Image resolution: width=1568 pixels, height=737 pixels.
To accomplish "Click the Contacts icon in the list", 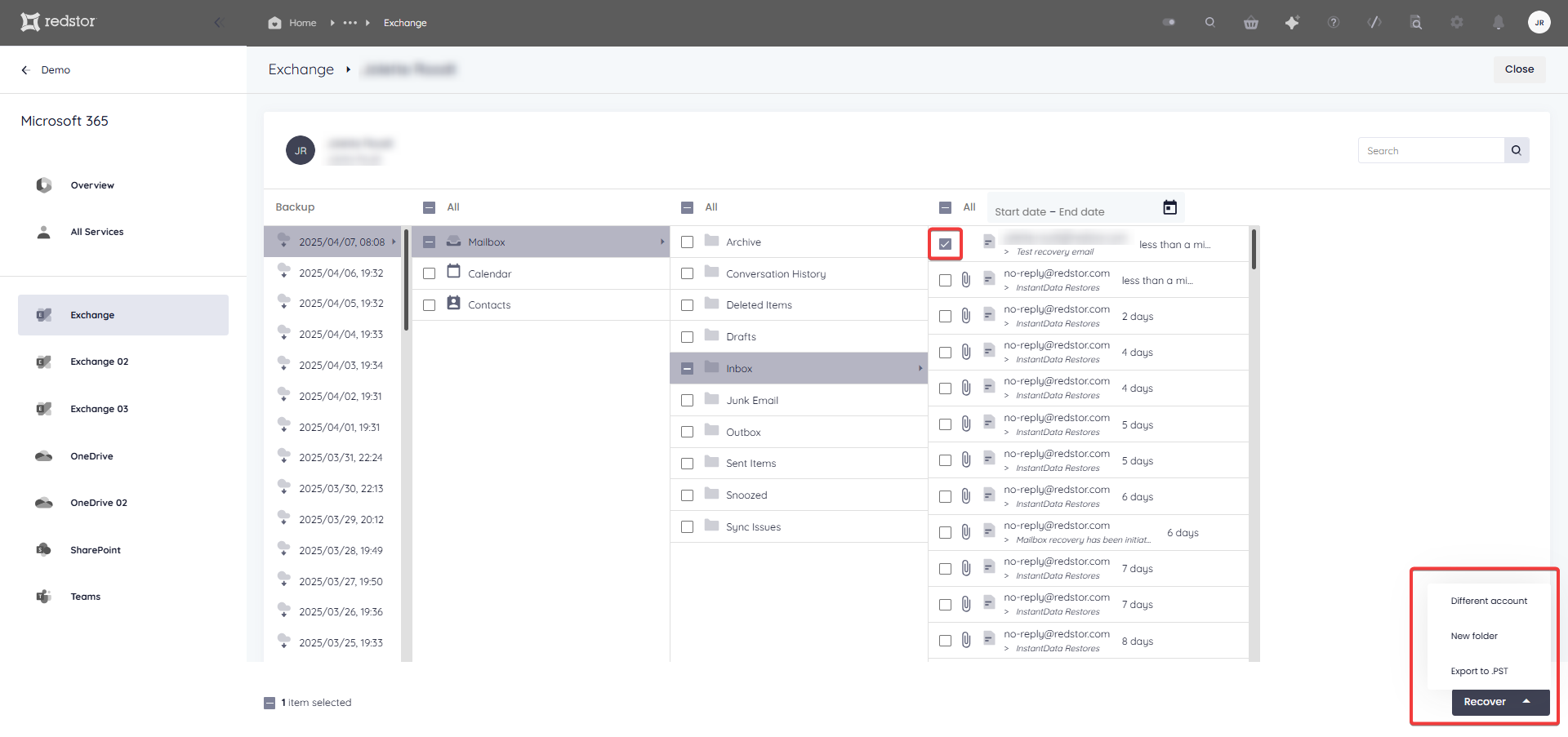I will (454, 304).
